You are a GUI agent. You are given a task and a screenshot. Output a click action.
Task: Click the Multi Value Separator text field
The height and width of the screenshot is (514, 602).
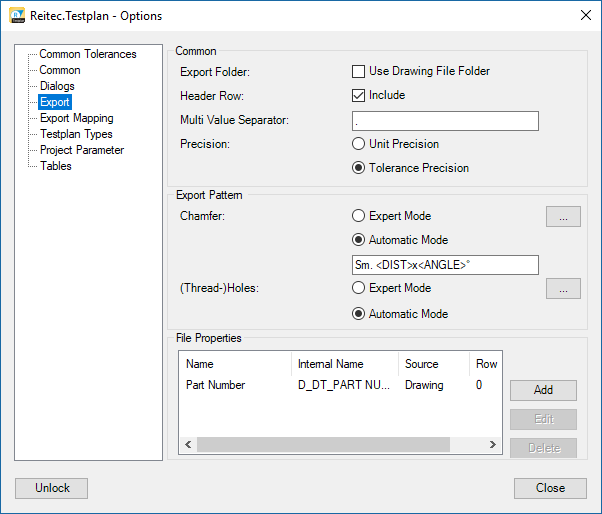(x=445, y=121)
